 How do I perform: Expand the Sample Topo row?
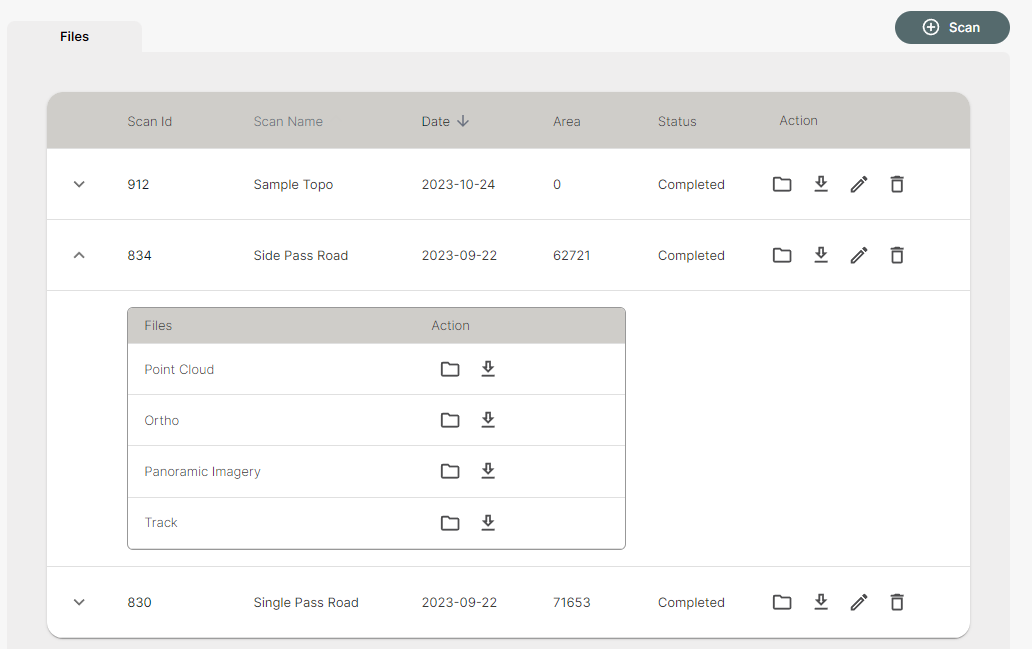80,184
